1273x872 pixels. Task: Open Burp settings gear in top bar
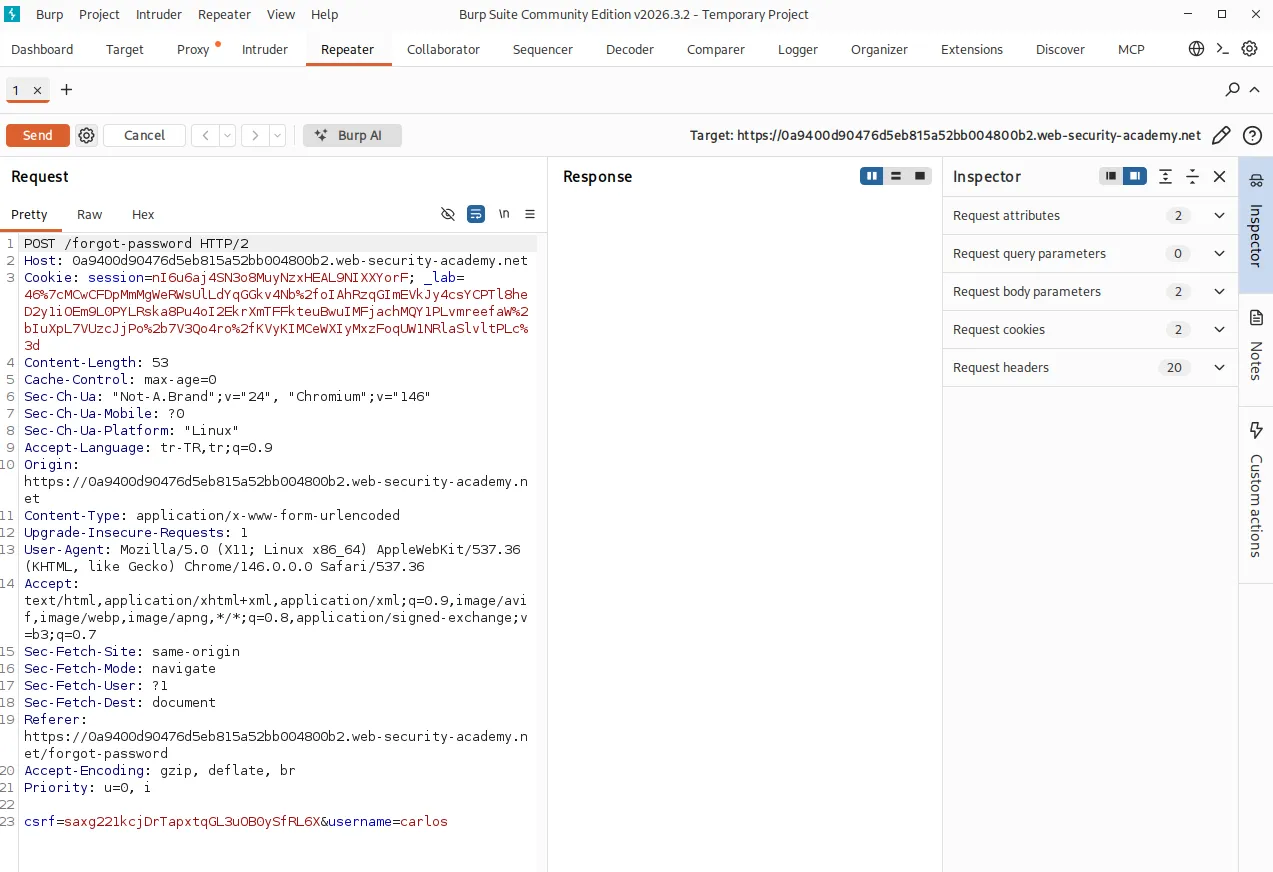click(x=1249, y=49)
